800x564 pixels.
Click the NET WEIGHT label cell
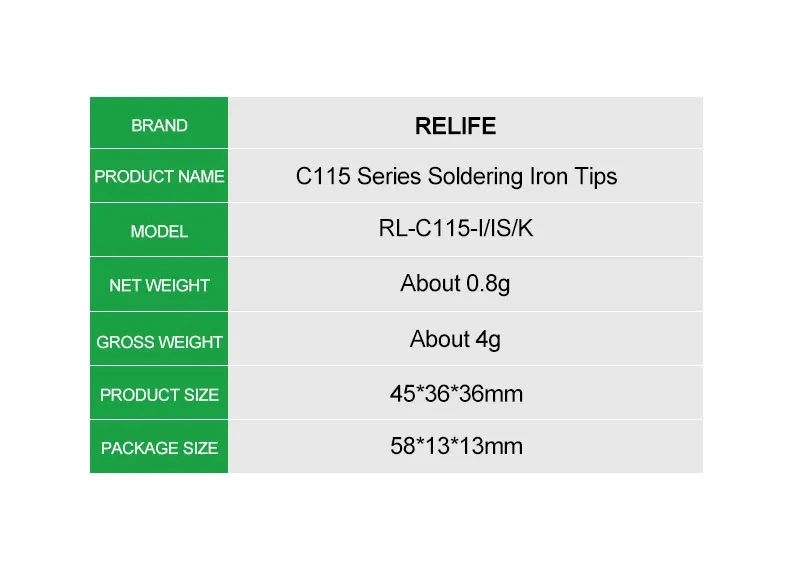tap(159, 285)
